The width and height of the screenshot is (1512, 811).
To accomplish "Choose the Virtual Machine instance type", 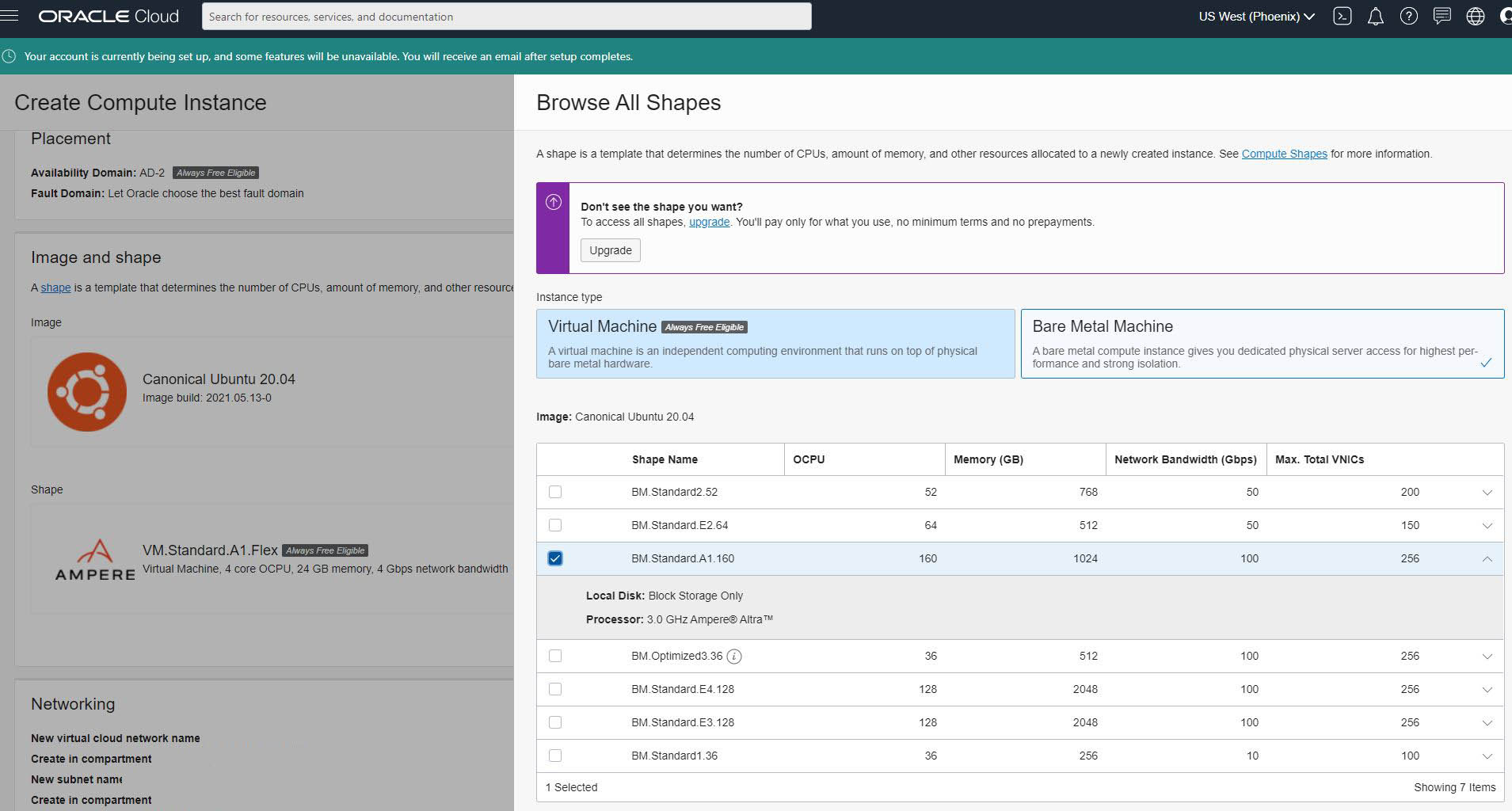I will click(x=775, y=344).
